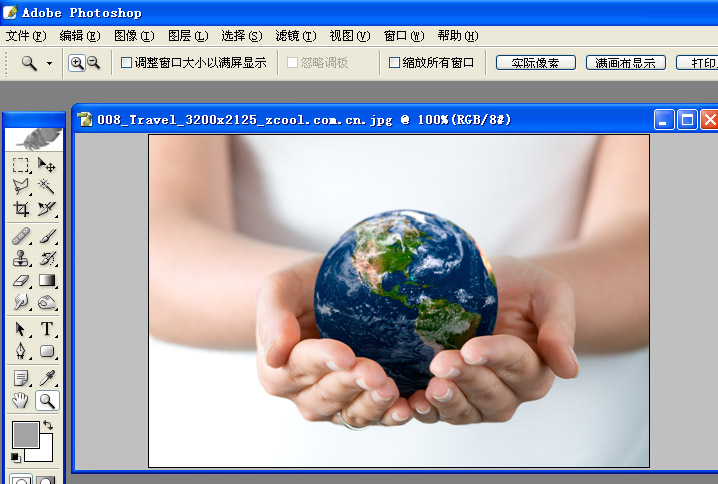Screen dimensions: 718x484
Task: Open the zoom tool preset dropdown arrow
Action: 49,63
